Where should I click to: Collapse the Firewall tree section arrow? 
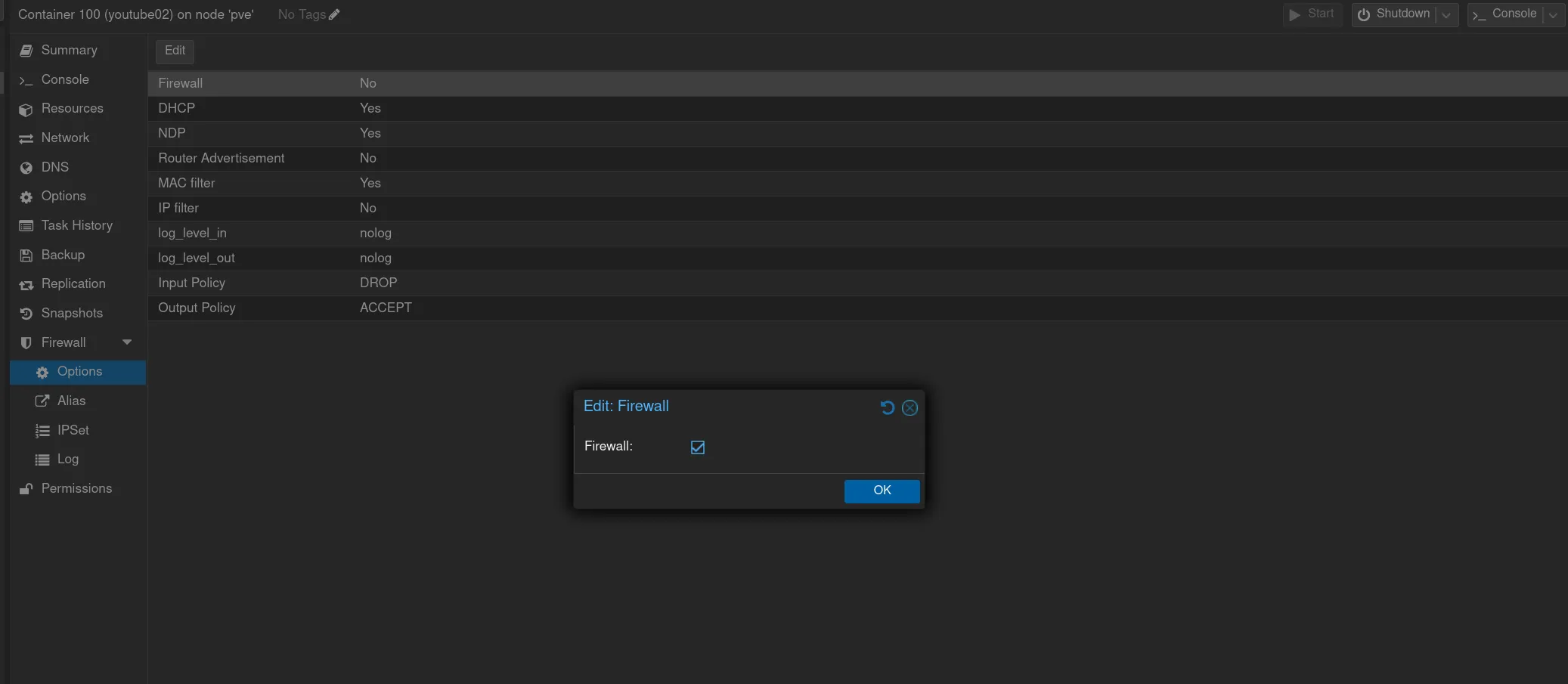tap(127, 342)
